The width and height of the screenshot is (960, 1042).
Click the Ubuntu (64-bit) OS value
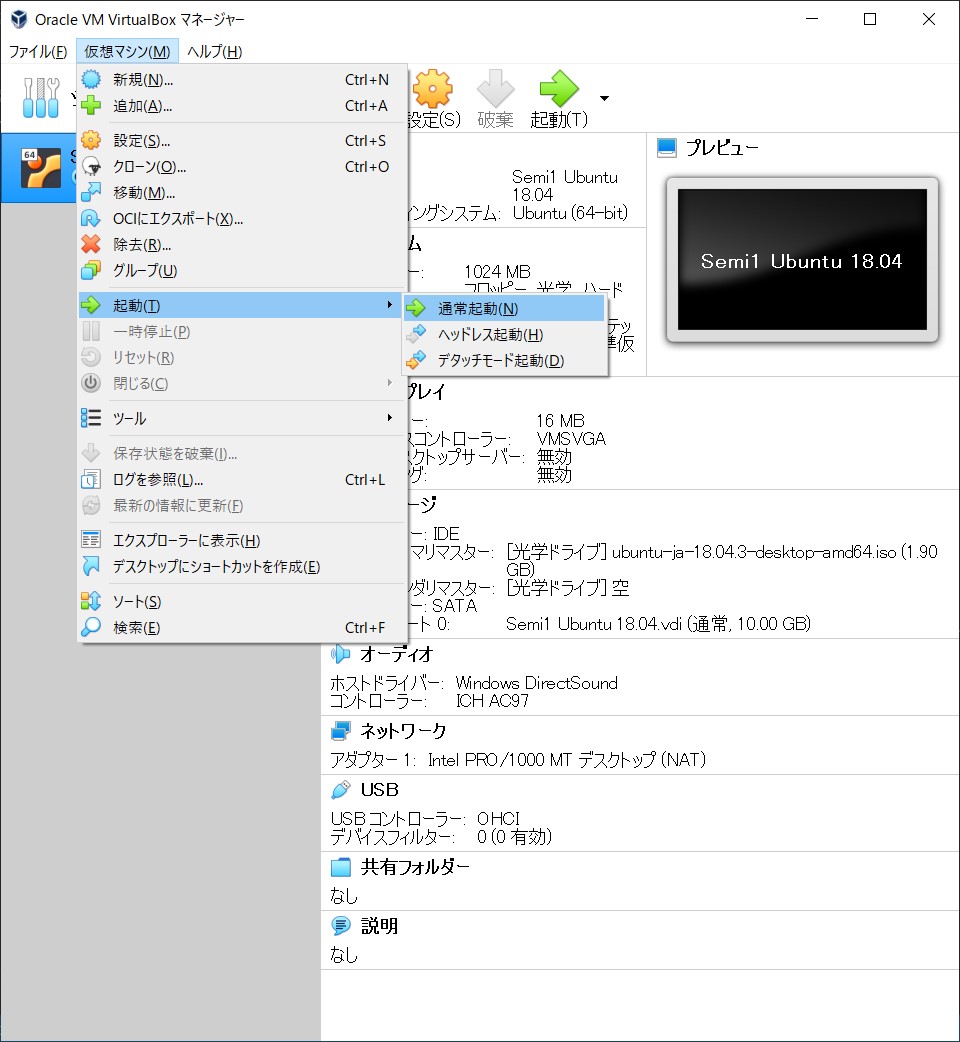pyautogui.click(x=570, y=213)
